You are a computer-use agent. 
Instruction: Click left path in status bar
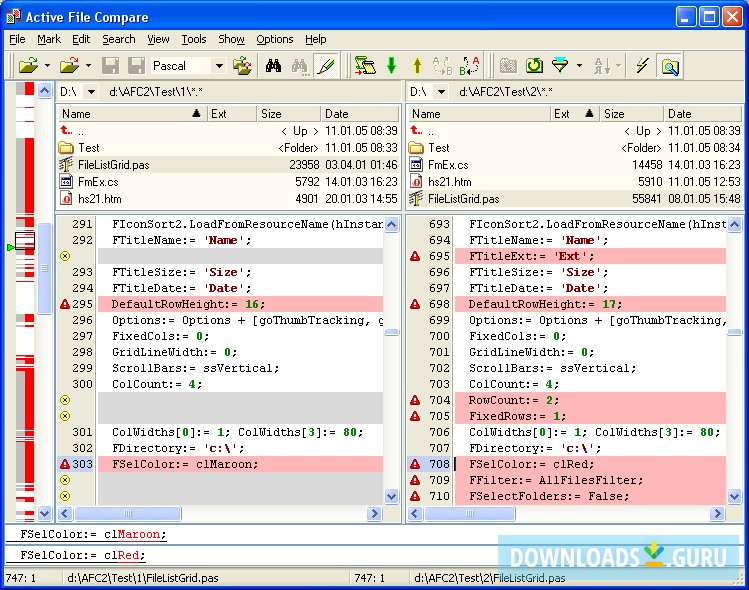coord(142,578)
